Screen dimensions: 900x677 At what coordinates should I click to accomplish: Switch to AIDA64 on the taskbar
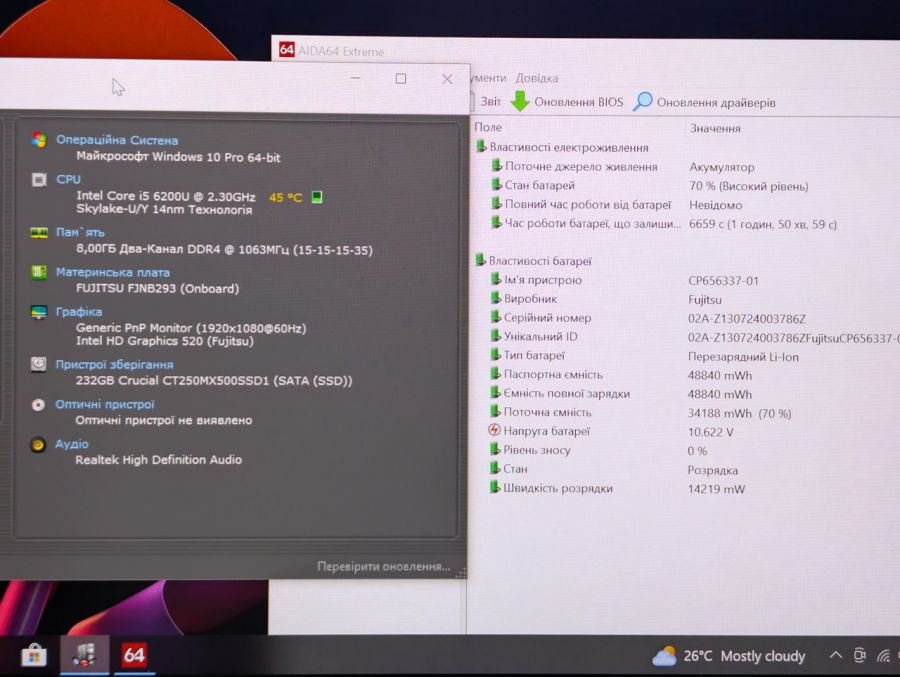[x=134, y=655]
